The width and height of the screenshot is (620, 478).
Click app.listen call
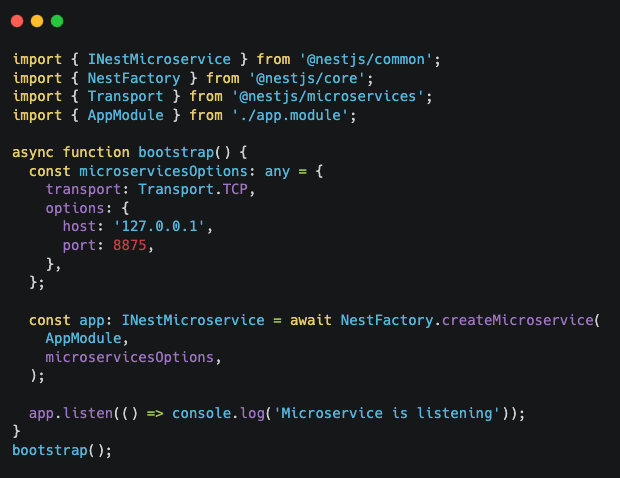[71, 414]
